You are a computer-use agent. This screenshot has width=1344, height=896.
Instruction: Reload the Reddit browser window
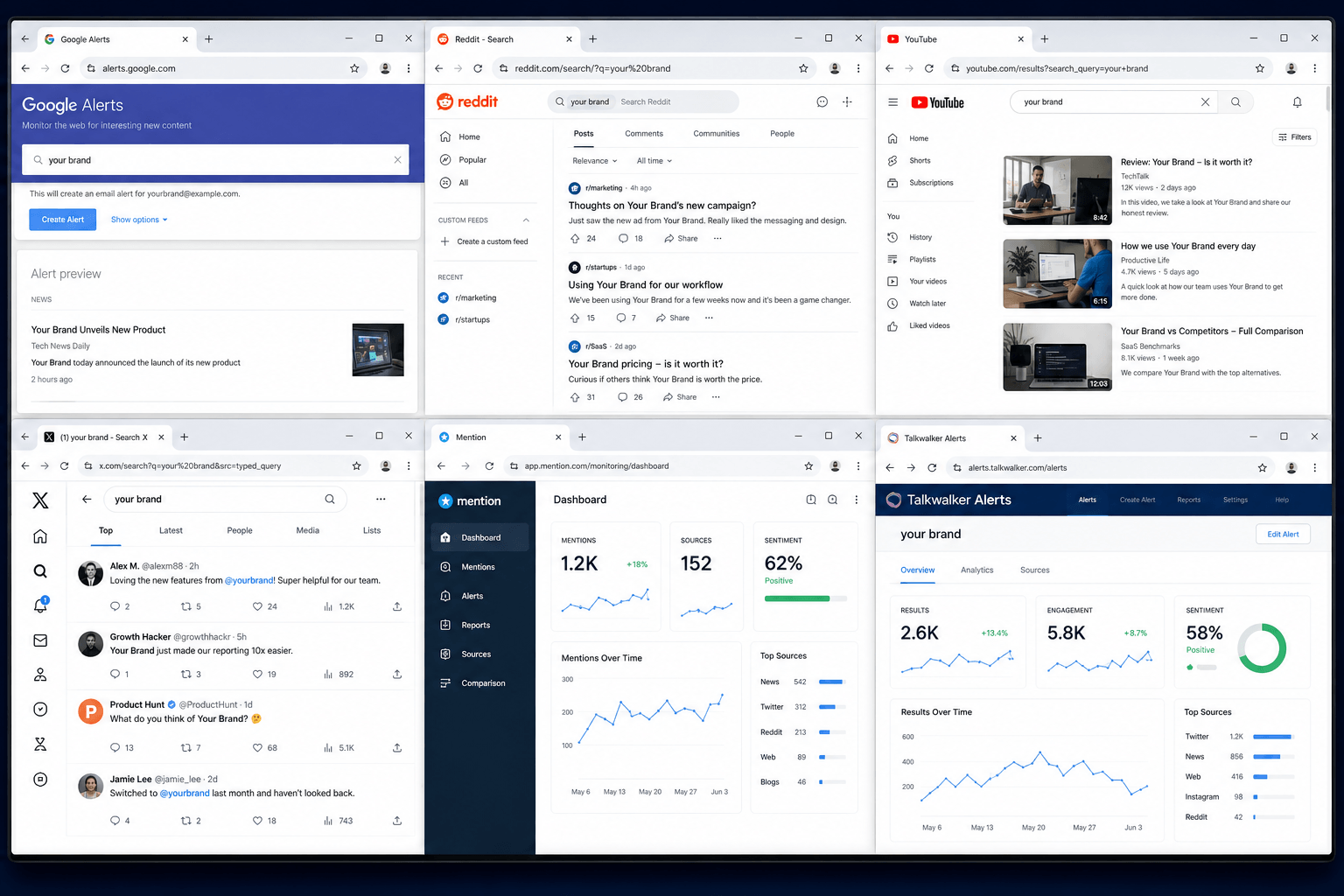coord(478,68)
